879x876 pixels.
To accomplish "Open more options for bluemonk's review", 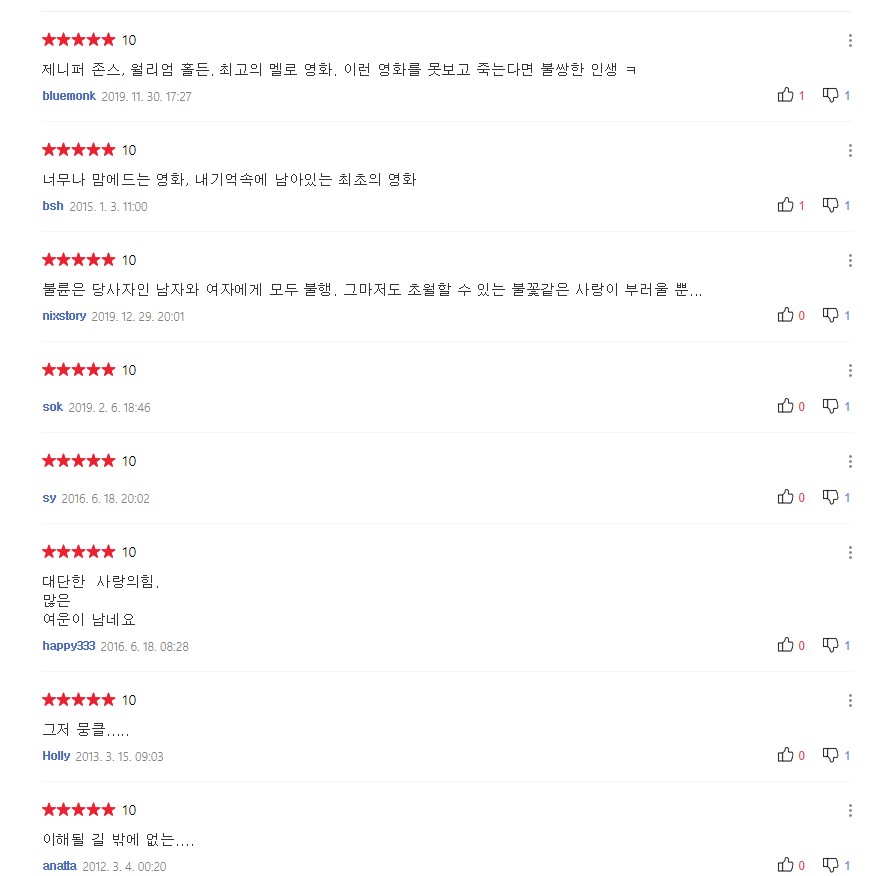I will point(850,41).
